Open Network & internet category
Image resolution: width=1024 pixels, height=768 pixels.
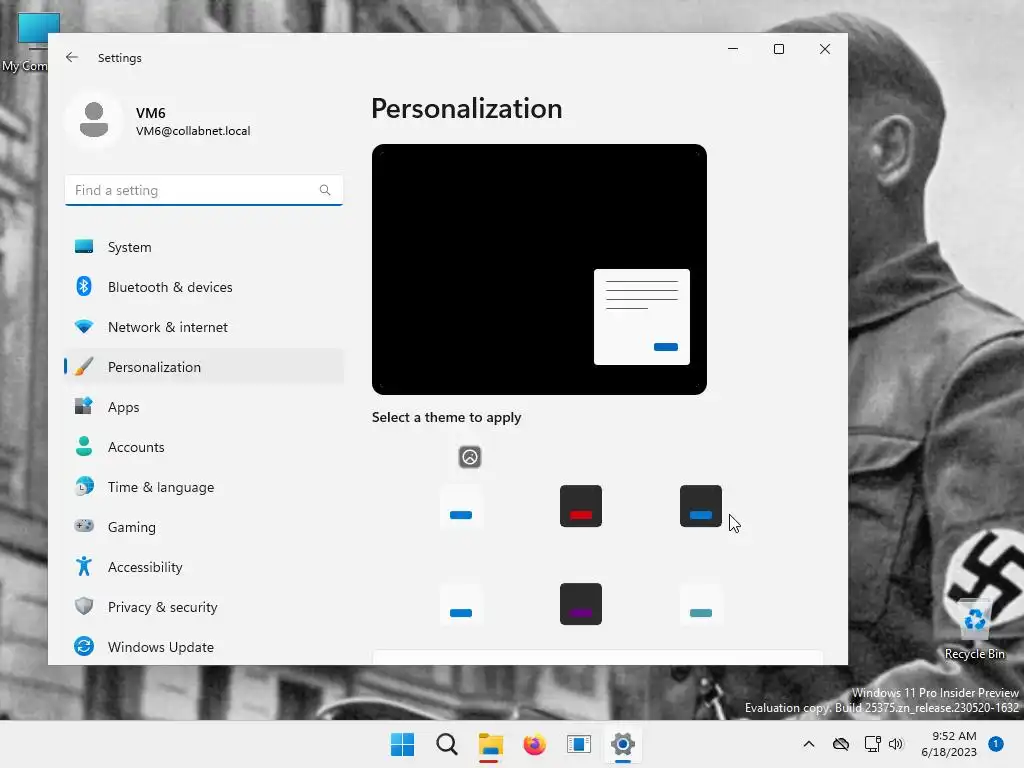point(204,327)
